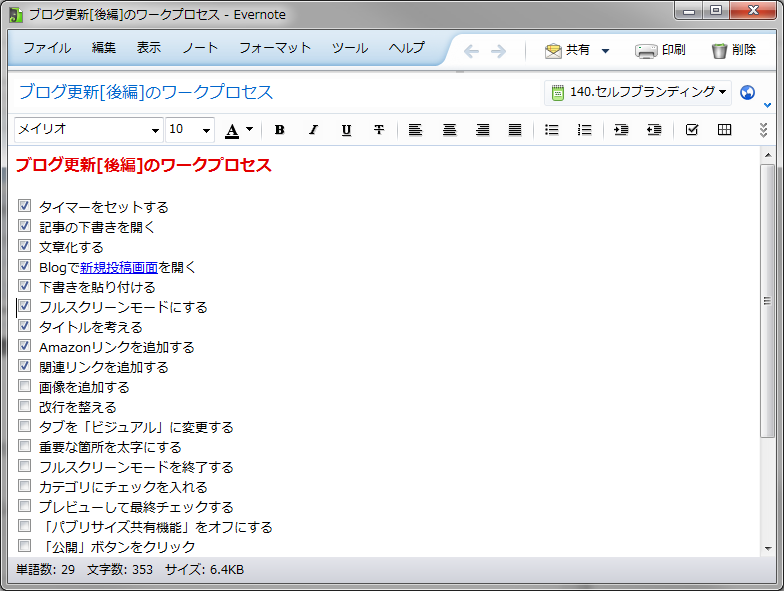This screenshot has width=784, height=591.
Task: Insert a bulleted list
Action: point(551,130)
